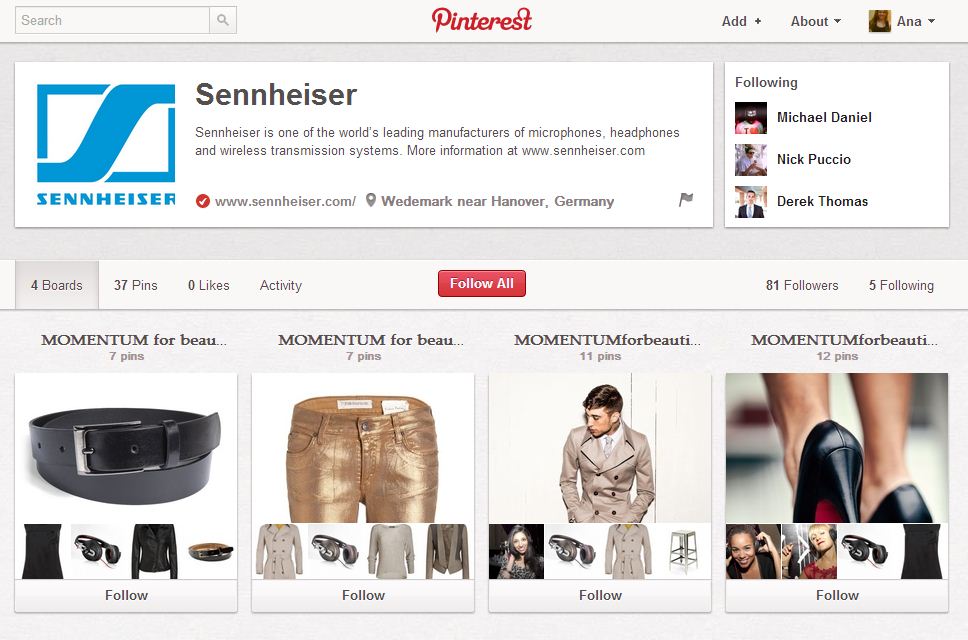Follow the board with the black belt
The image size is (968, 640).
[126, 596]
